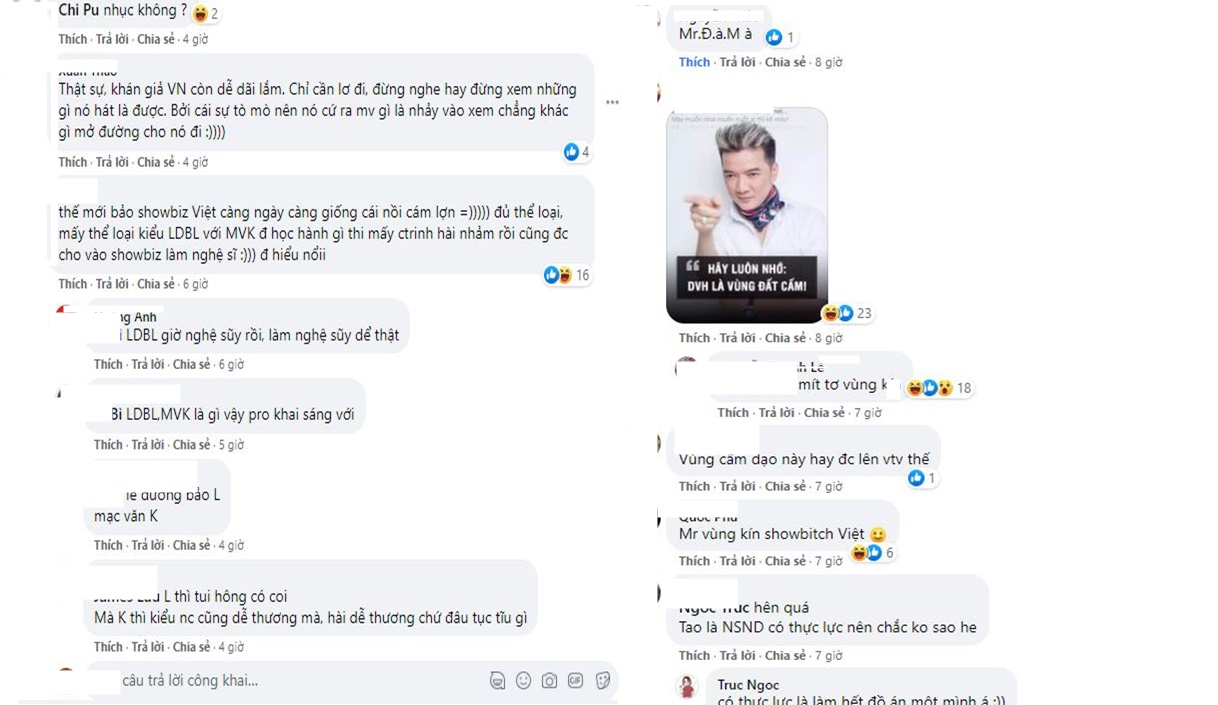1218x705 pixels.
Task: Open reactions on the 'Mr vùng kín' comment
Action: click(x=872, y=553)
